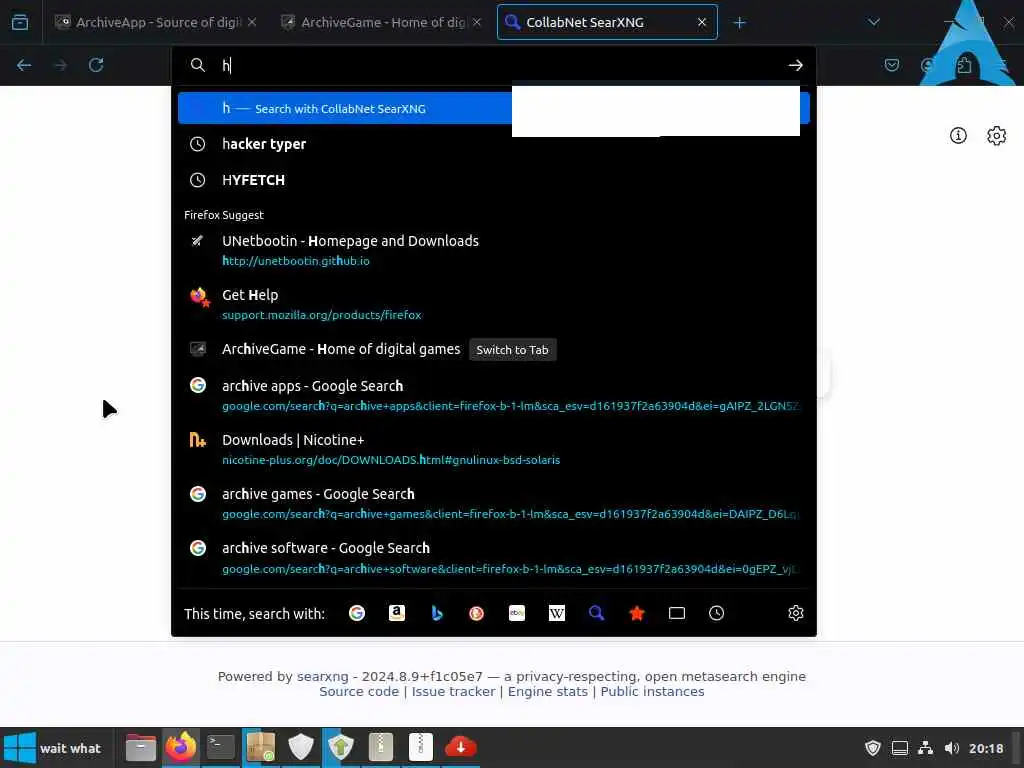Click the Go arrow in address bar
Screen dimensions: 1024x768
coord(795,65)
